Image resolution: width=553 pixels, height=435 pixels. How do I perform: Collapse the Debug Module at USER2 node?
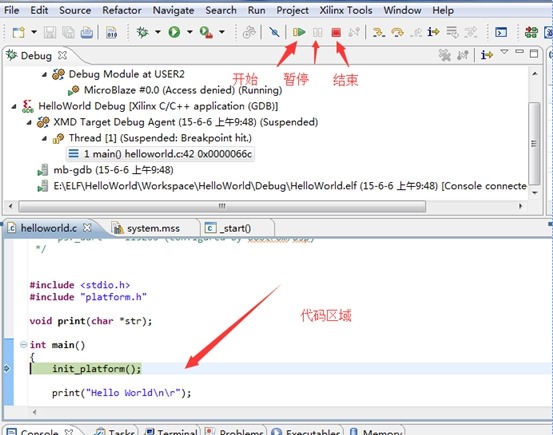click(44, 74)
